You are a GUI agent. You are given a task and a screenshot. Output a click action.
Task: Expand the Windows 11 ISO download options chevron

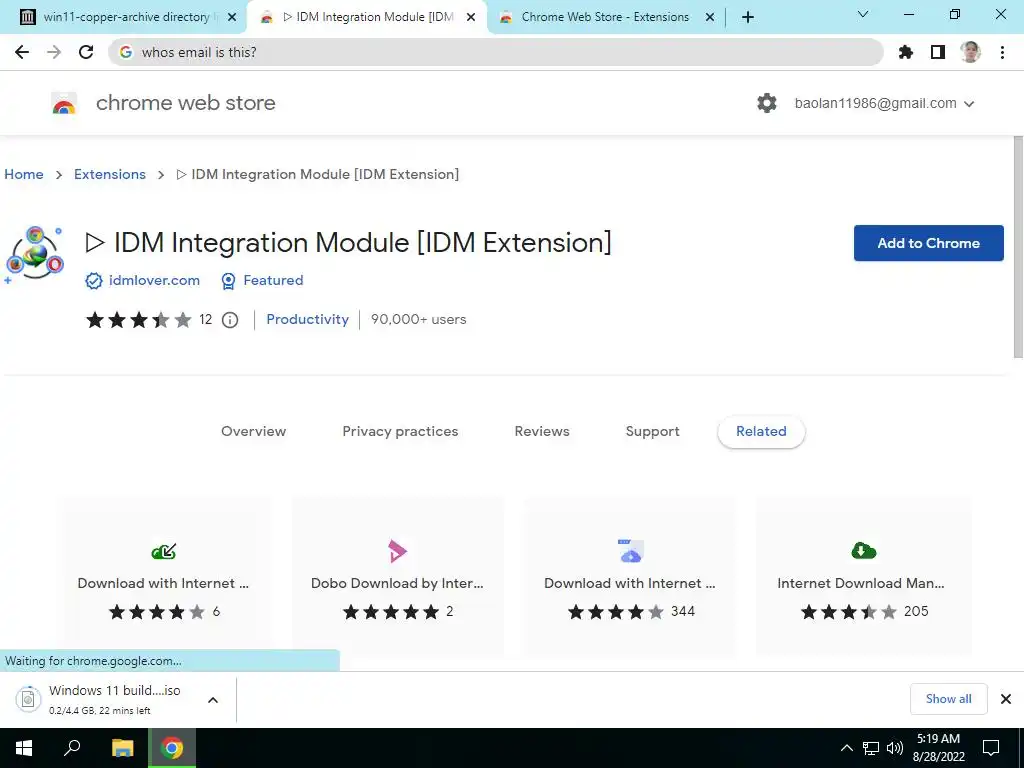213,700
